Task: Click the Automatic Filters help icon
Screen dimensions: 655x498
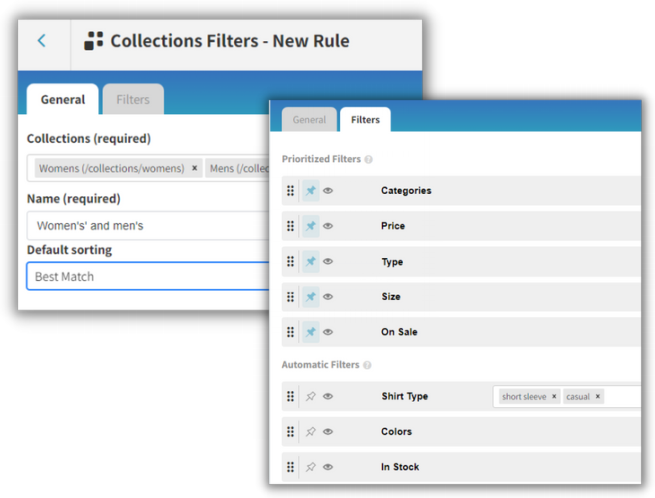Action: pos(367,365)
